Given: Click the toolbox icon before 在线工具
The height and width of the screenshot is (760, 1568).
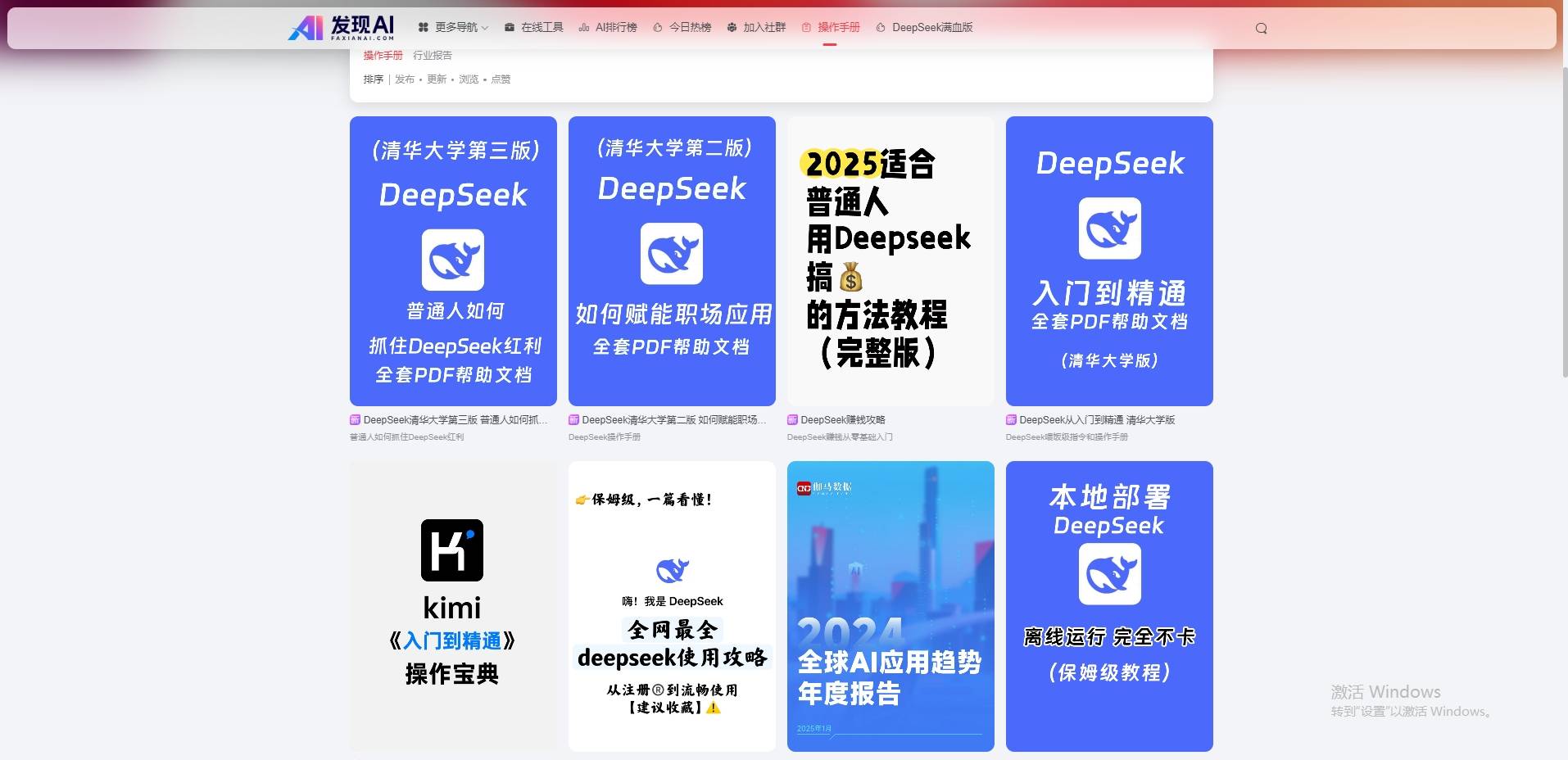Looking at the screenshot, I should point(510,27).
